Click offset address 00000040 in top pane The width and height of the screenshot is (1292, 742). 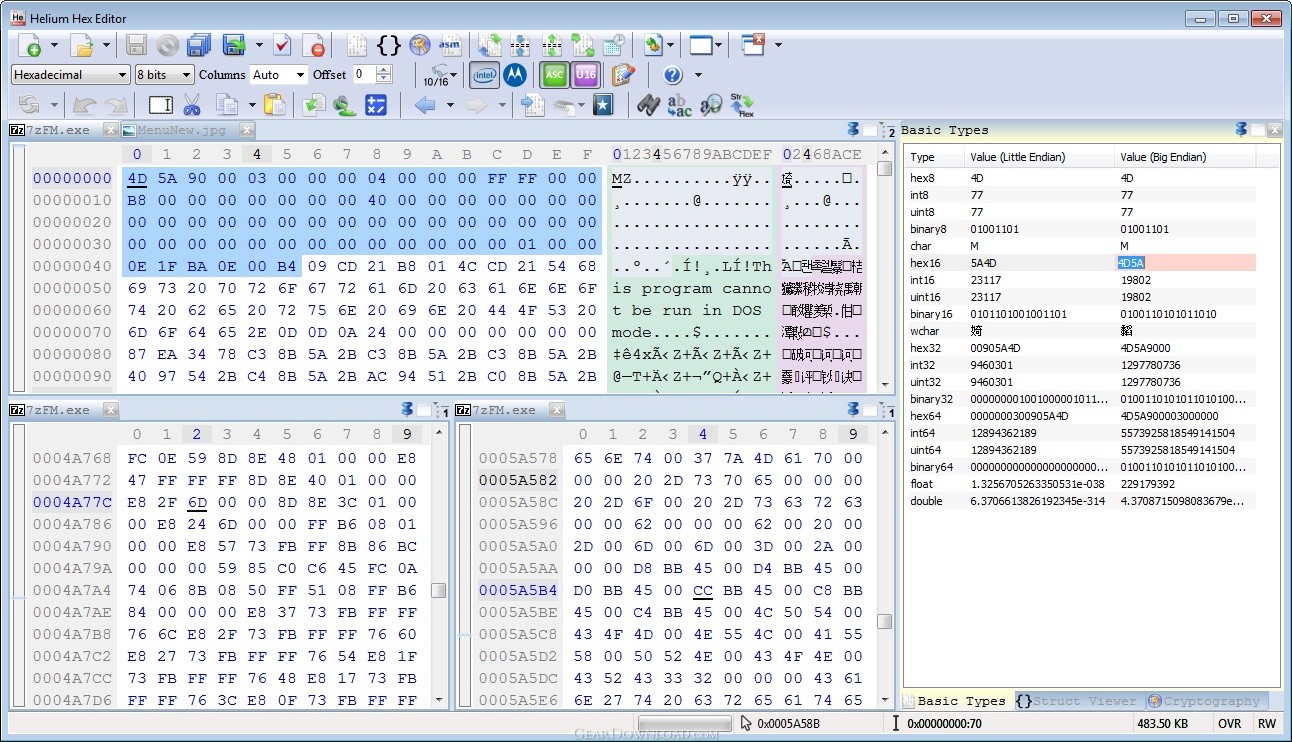click(72, 266)
